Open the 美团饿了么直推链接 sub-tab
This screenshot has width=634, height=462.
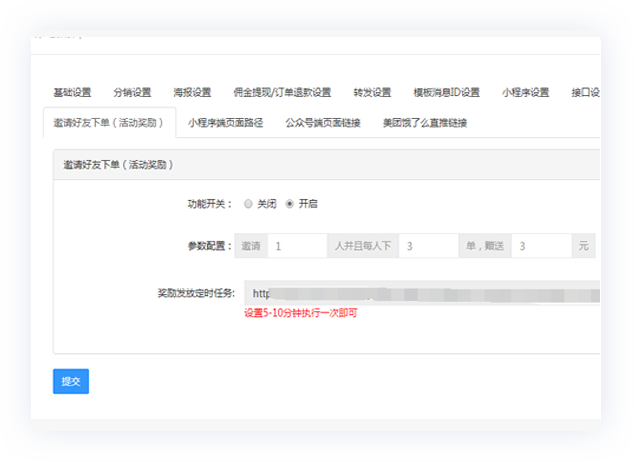tap(424, 123)
